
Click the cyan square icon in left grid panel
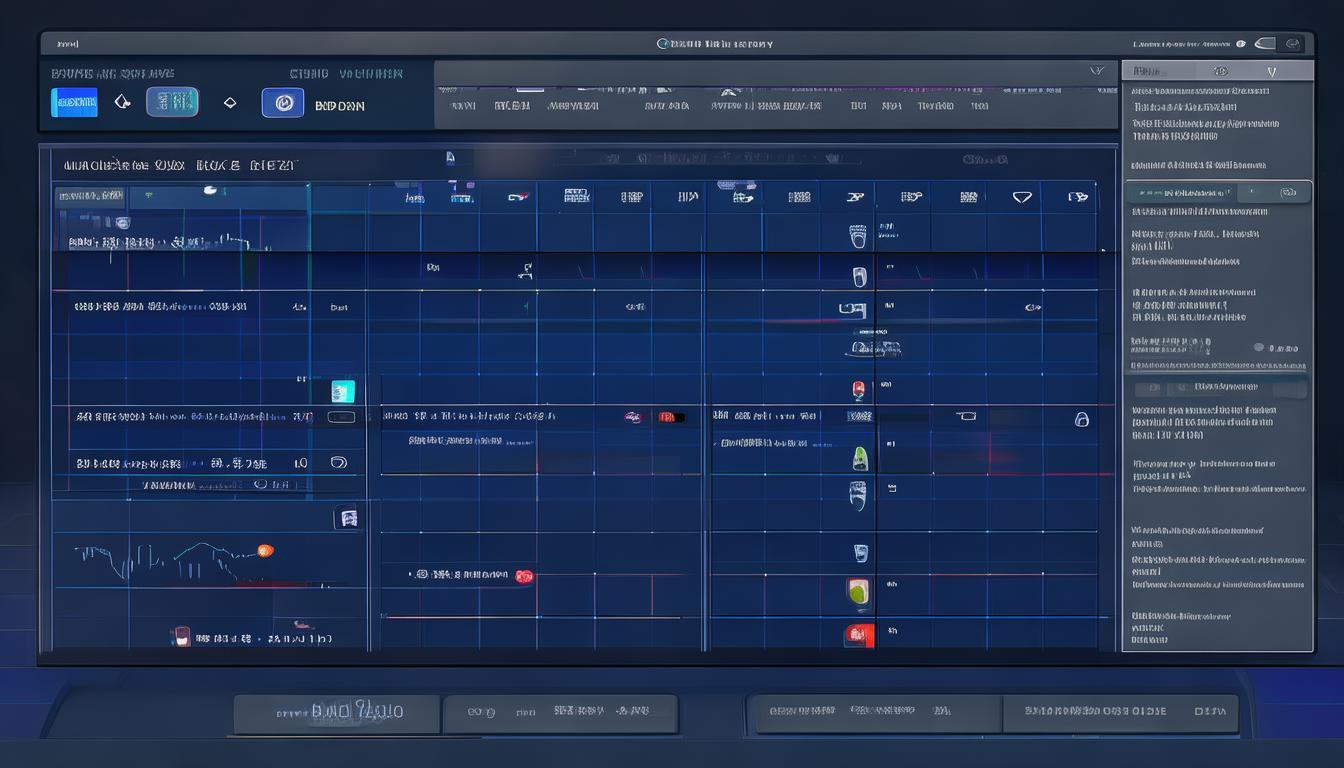pyautogui.click(x=343, y=391)
